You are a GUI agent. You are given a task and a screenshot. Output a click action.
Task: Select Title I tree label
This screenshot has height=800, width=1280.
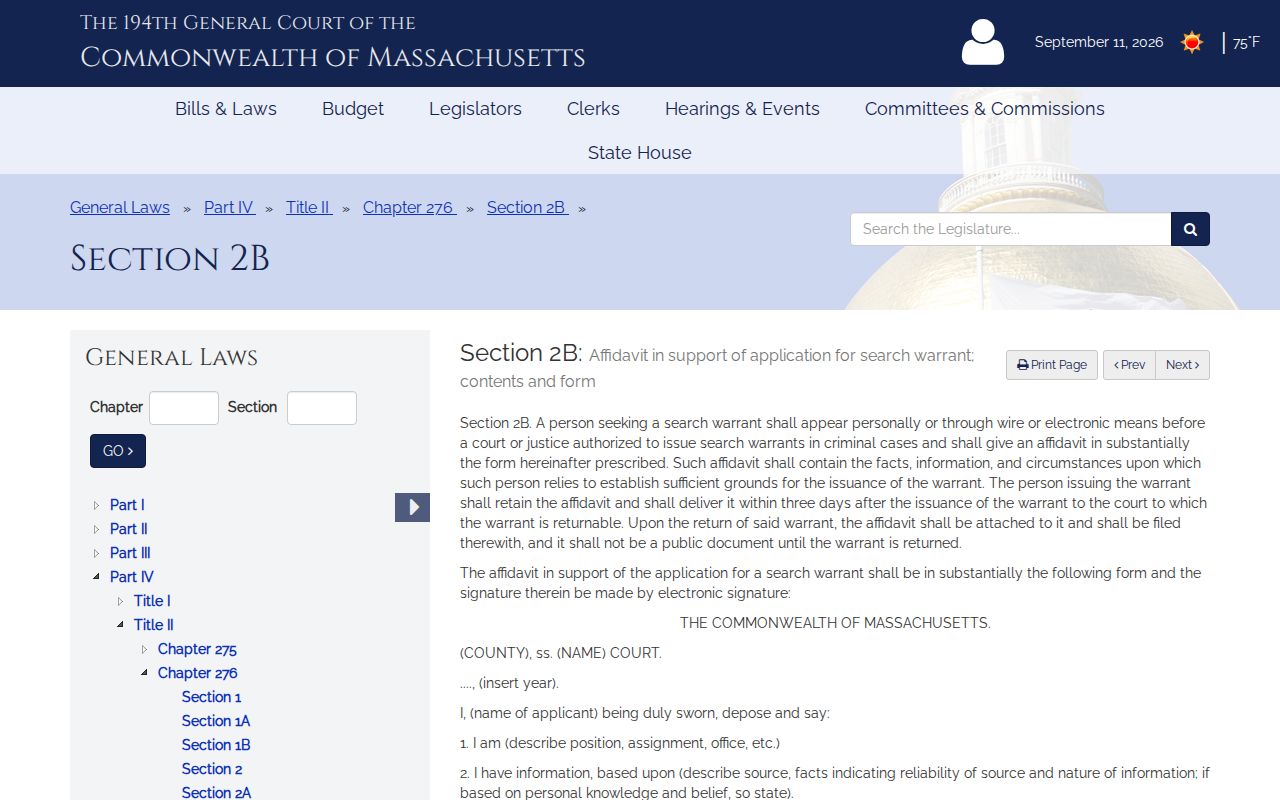coord(152,601)
